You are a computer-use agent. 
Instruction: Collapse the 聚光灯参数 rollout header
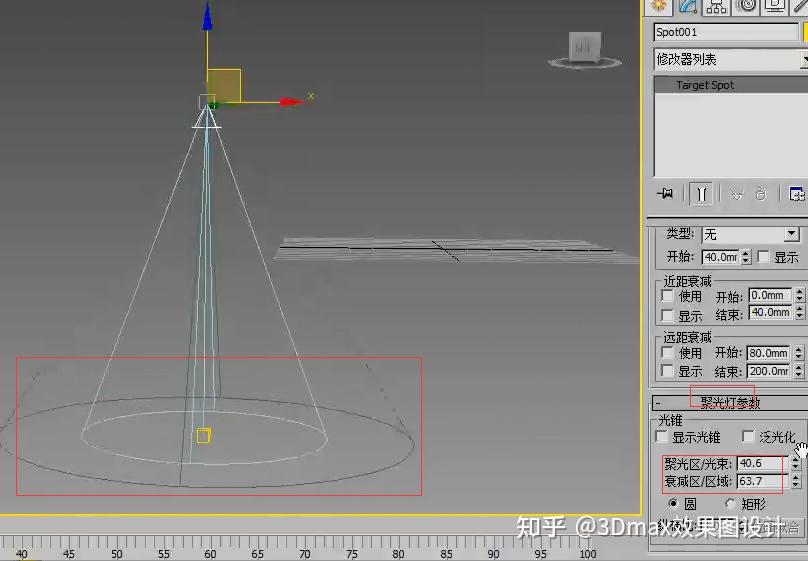pyautogui.click(x=730, y=403)
